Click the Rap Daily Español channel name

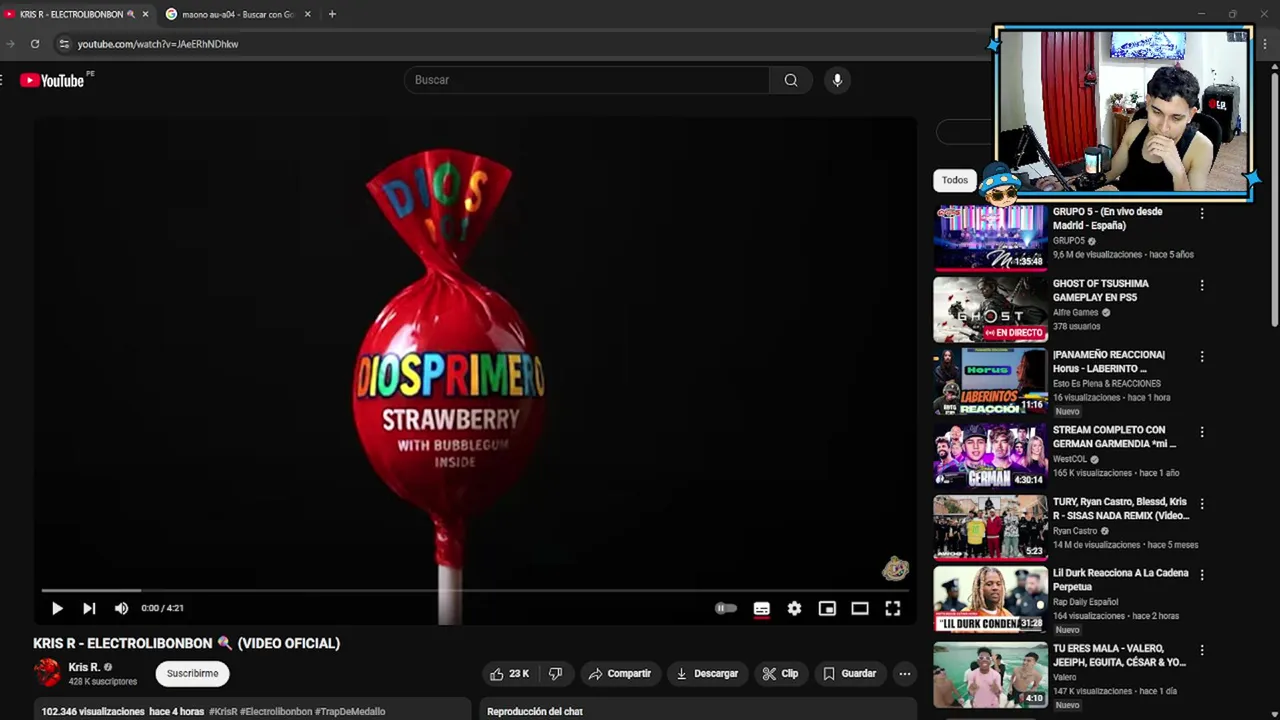click(1086, 602)
